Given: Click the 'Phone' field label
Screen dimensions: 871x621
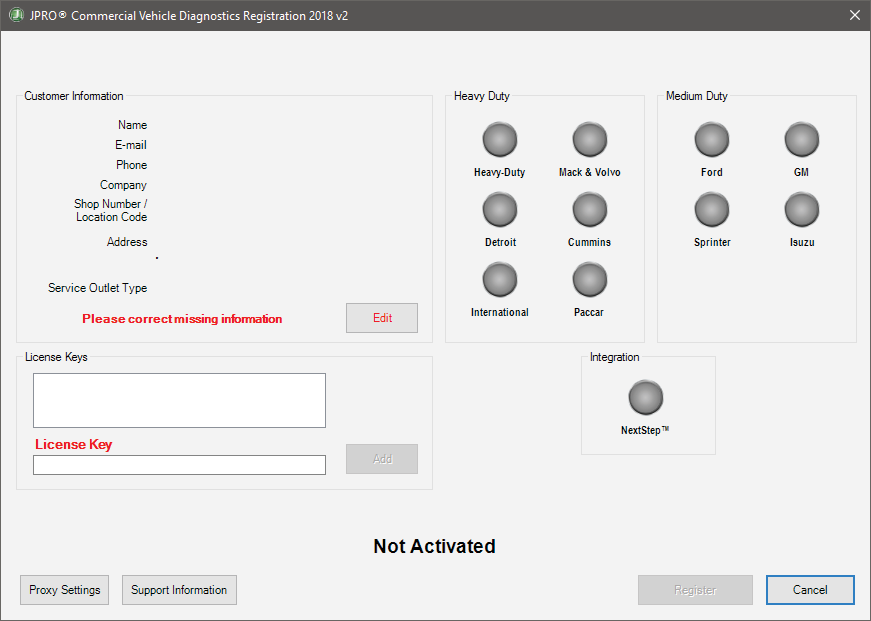Looking at the screenshot, I should click(132, 165).
